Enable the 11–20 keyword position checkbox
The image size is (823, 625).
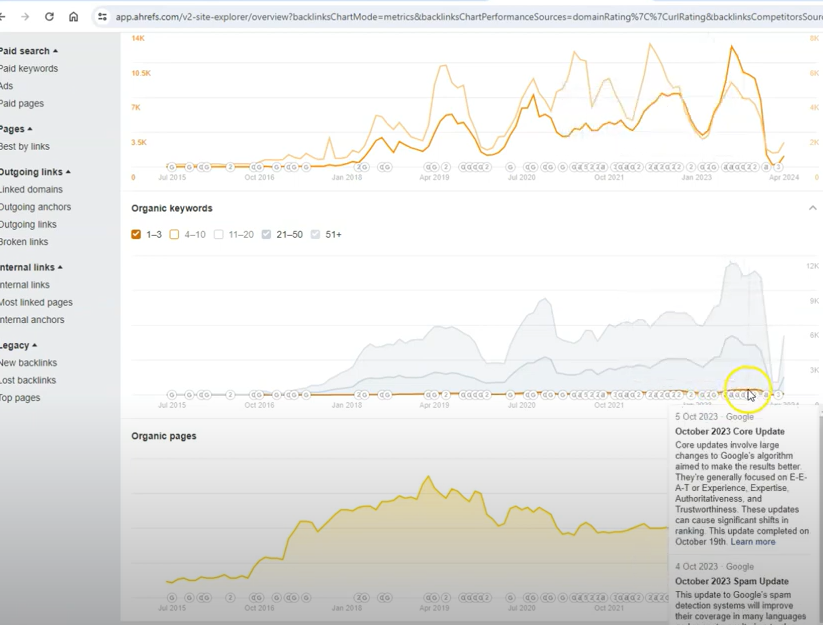(x=218, y=235)
